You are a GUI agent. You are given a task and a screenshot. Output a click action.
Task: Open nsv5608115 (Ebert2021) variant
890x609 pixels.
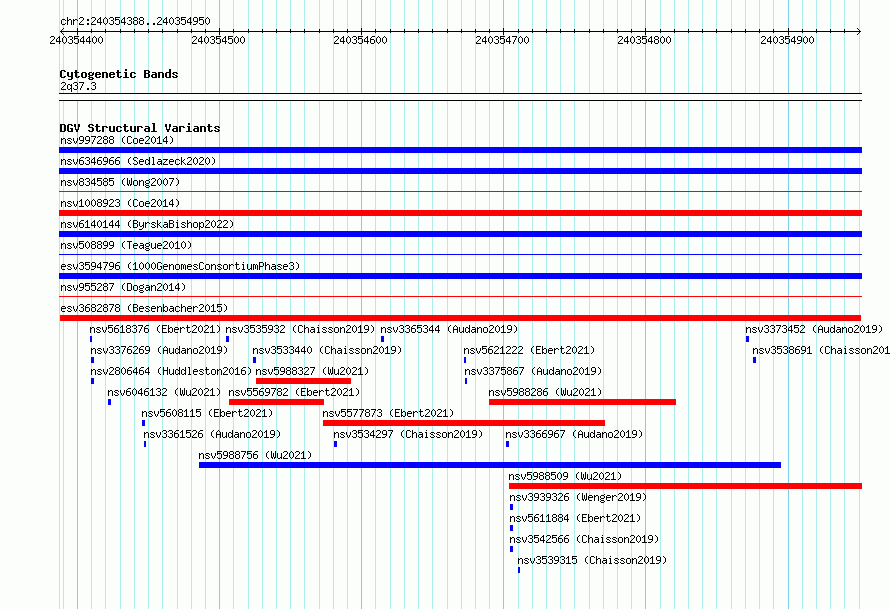pyautogui.click(x=207, y=413)
